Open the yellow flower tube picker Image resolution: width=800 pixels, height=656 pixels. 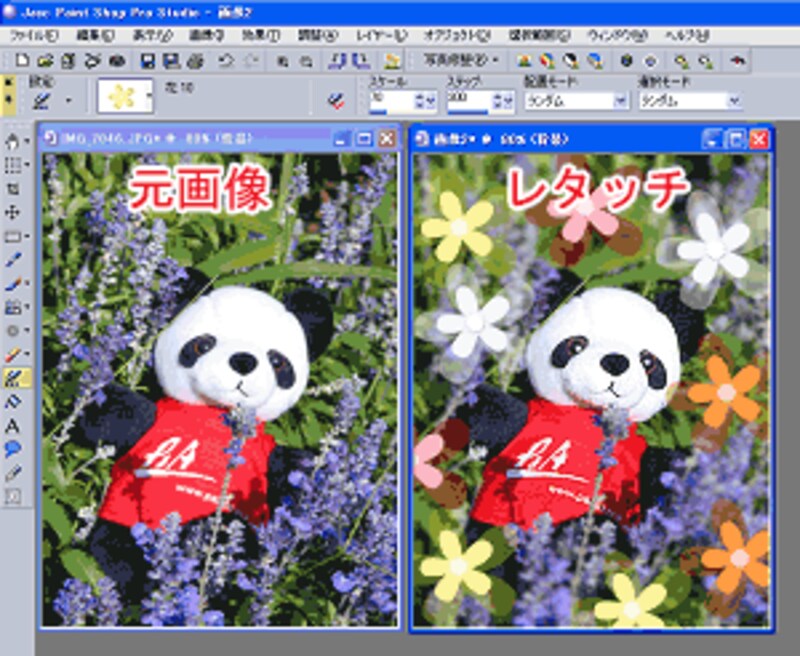(x=125, y=97)
